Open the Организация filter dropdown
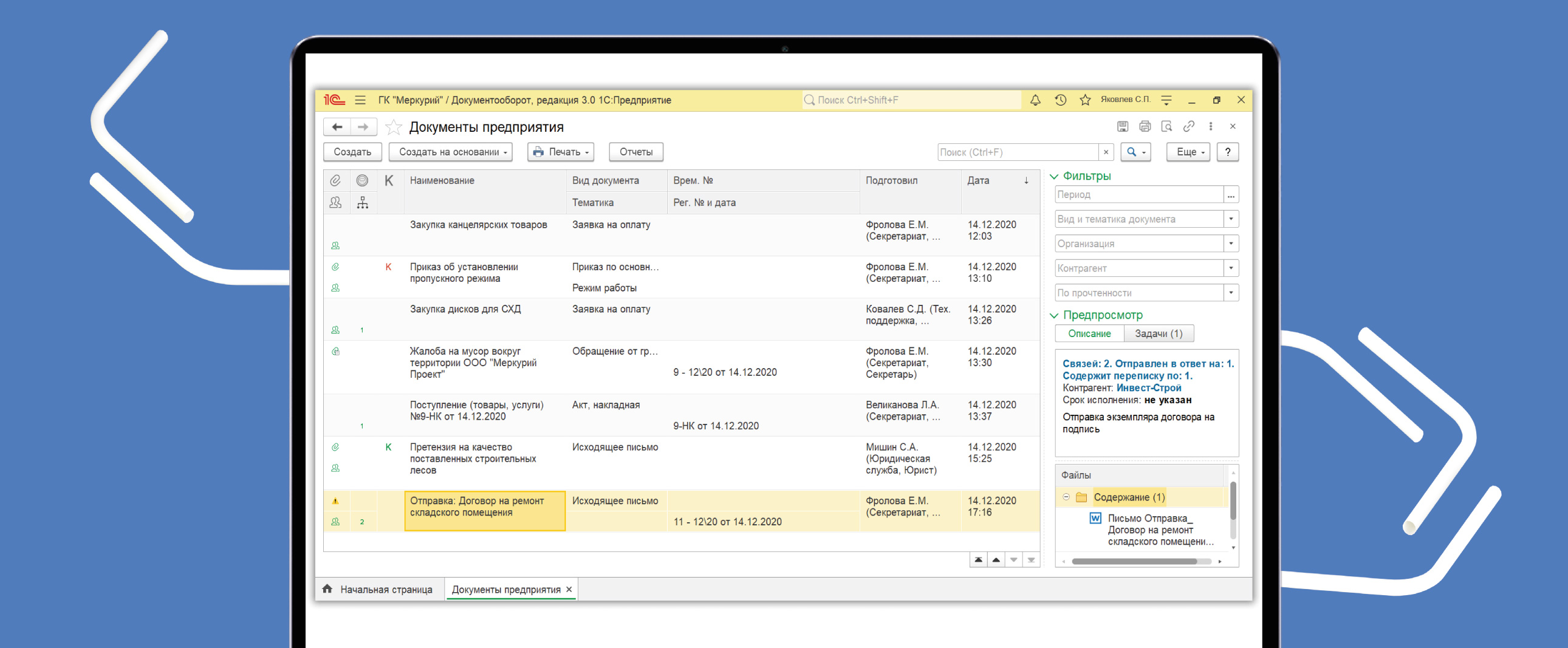Viewport: 1568px width, 648px height. tap(1231, 244)
